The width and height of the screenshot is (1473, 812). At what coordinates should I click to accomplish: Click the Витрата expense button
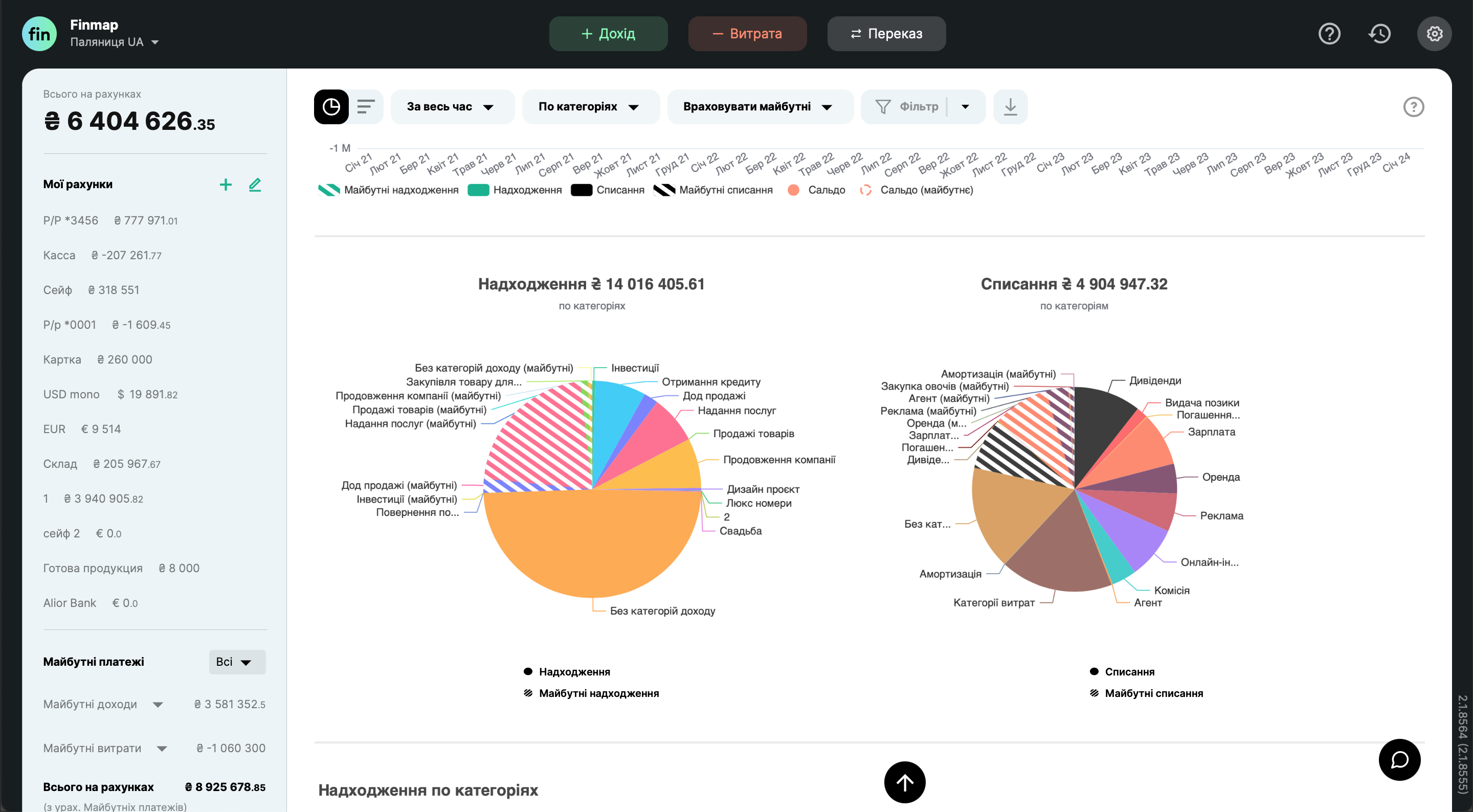(747, 34)
